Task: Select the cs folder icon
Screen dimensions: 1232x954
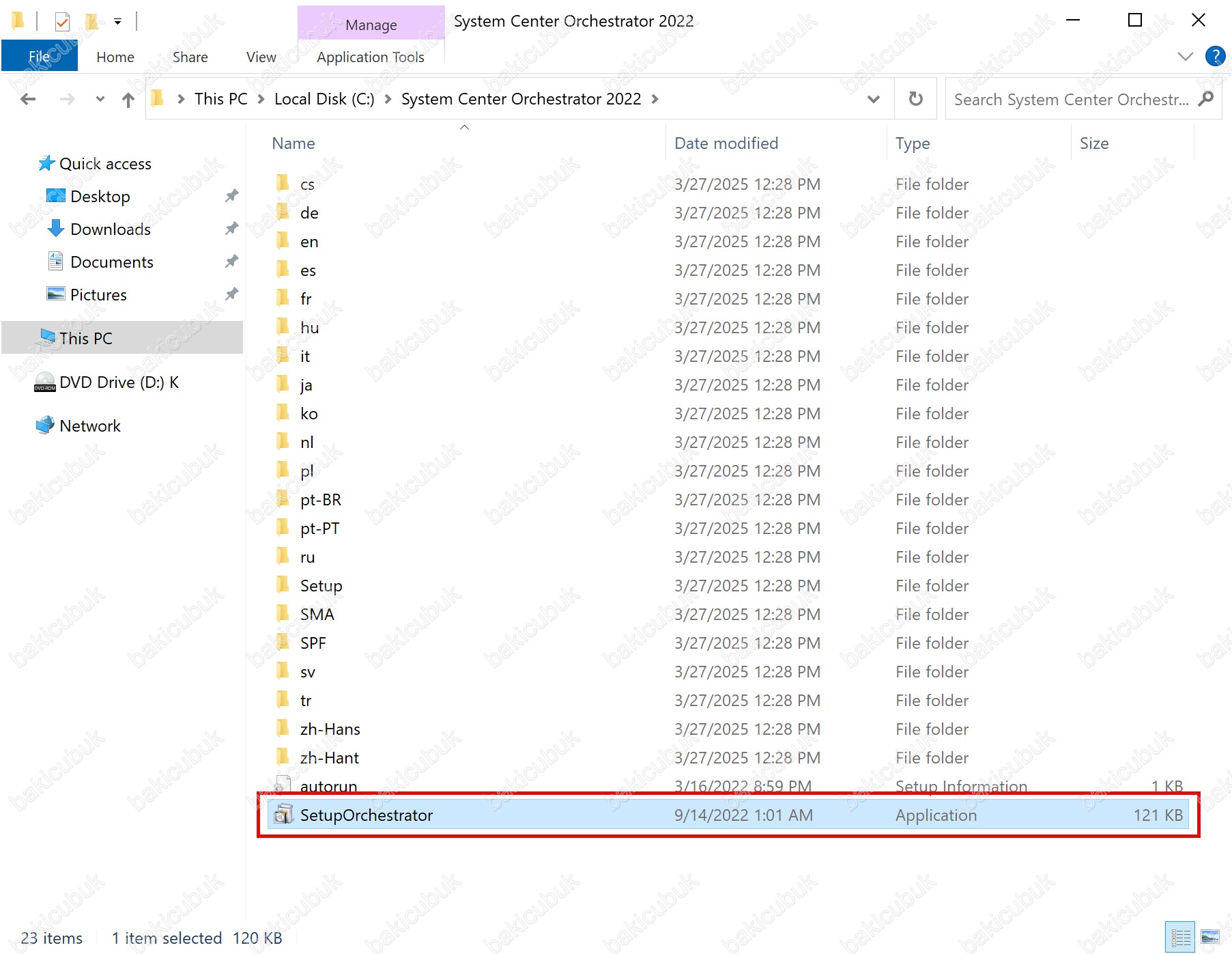Action: click(x=283, y=183)
